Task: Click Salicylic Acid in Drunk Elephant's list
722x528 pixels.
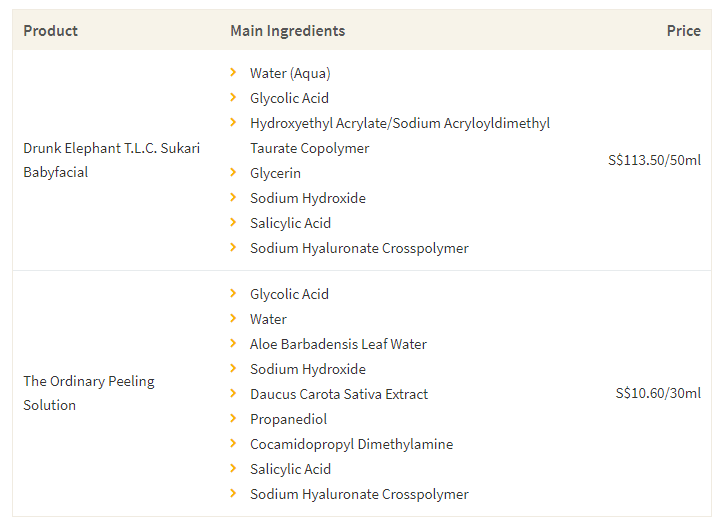Action: [x=290, y=223]
